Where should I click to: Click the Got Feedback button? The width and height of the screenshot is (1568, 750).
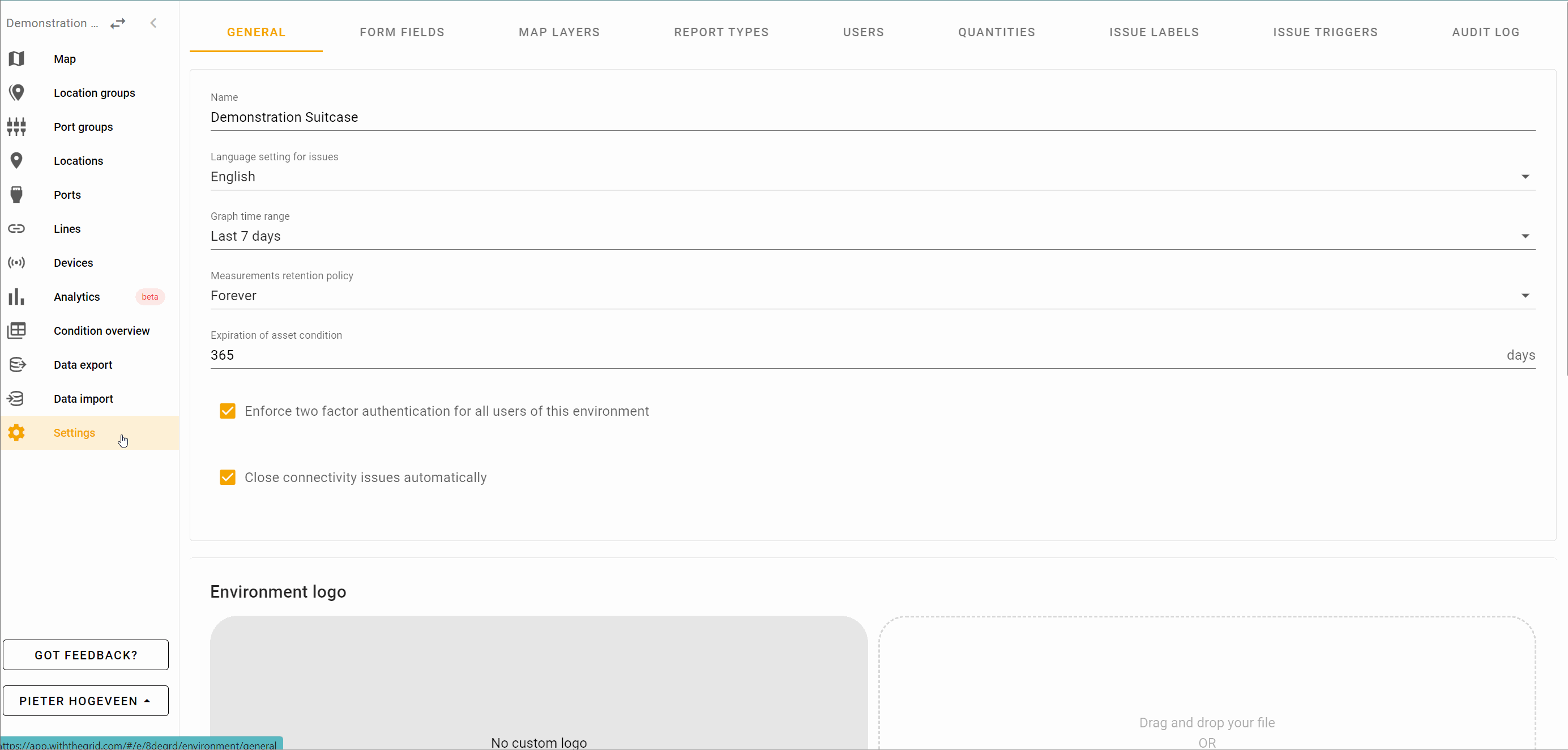[86, 655]
